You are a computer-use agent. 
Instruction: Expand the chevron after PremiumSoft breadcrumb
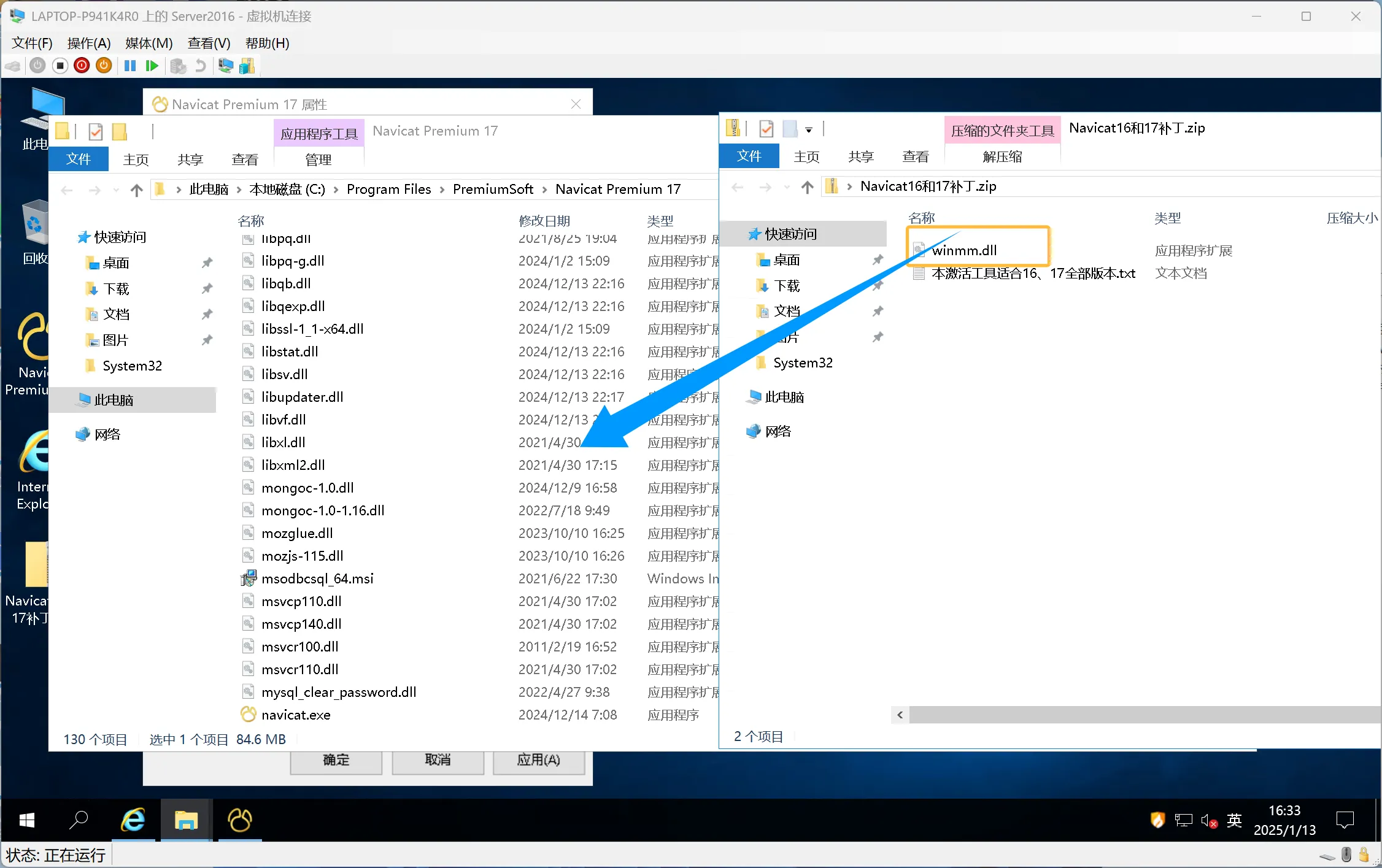[544, 190]
